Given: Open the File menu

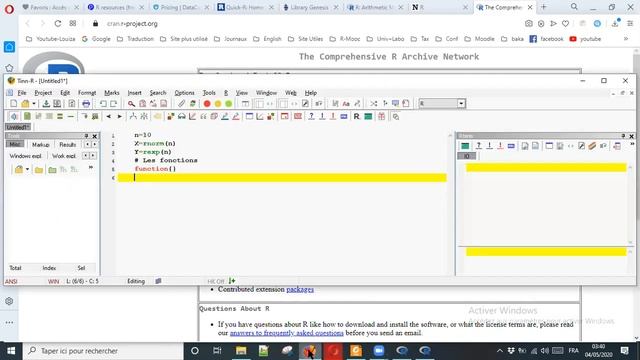Looking at the screenshot, I should pyautogui.click(x=22, y=93).
